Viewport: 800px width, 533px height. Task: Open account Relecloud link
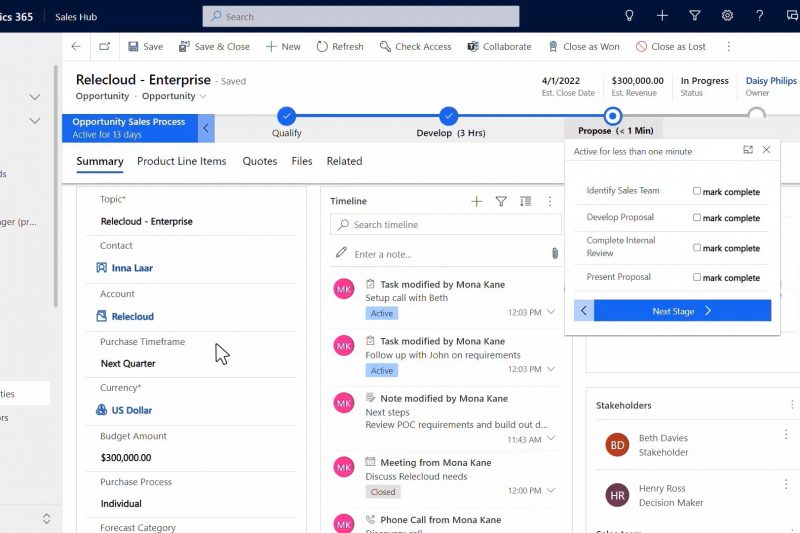[x=133, y=316]
